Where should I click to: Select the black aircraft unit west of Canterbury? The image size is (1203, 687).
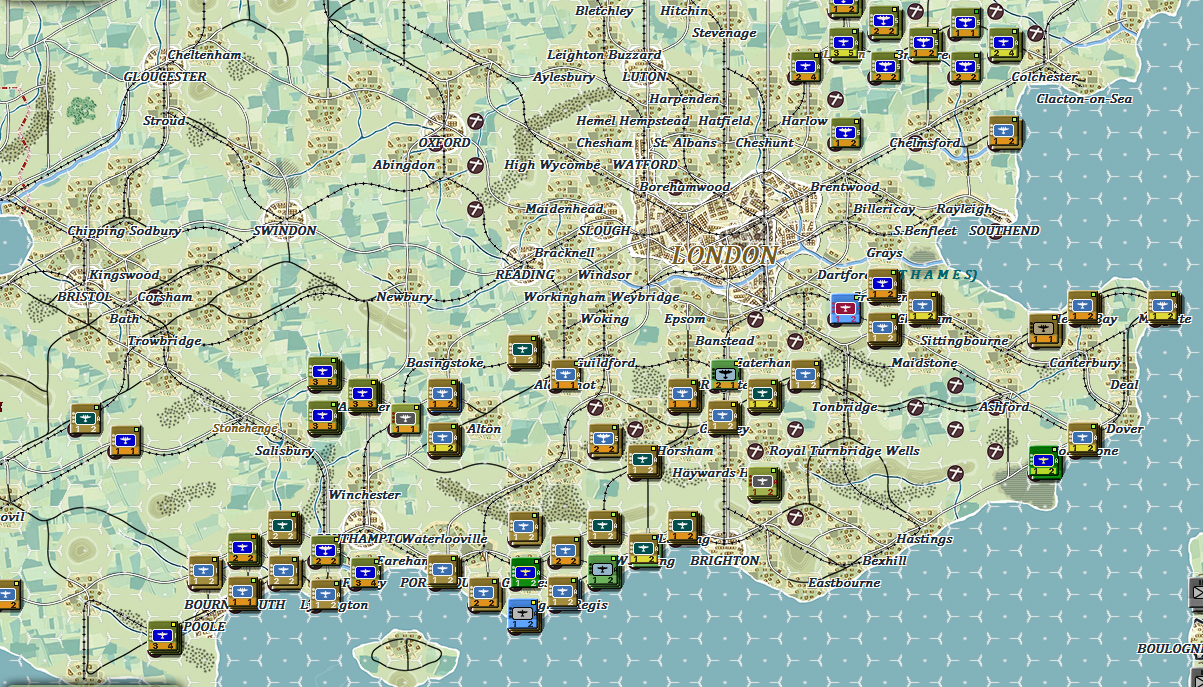tap(1044, 329)
